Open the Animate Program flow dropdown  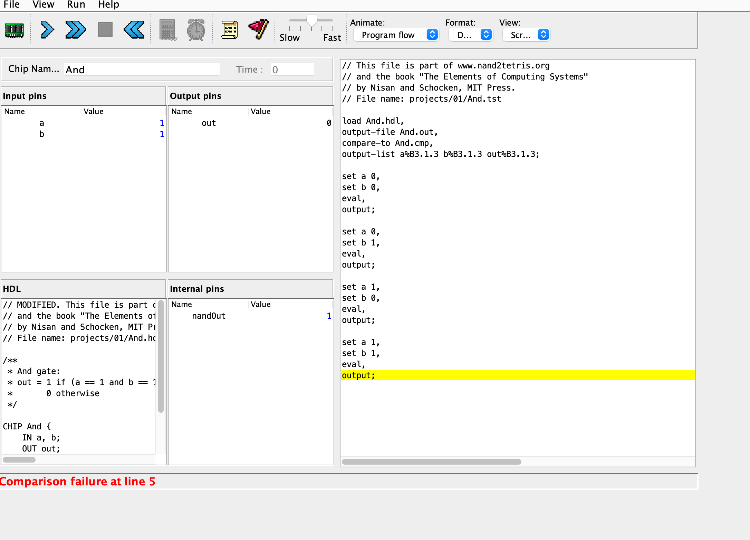click(x=395, y=35)
